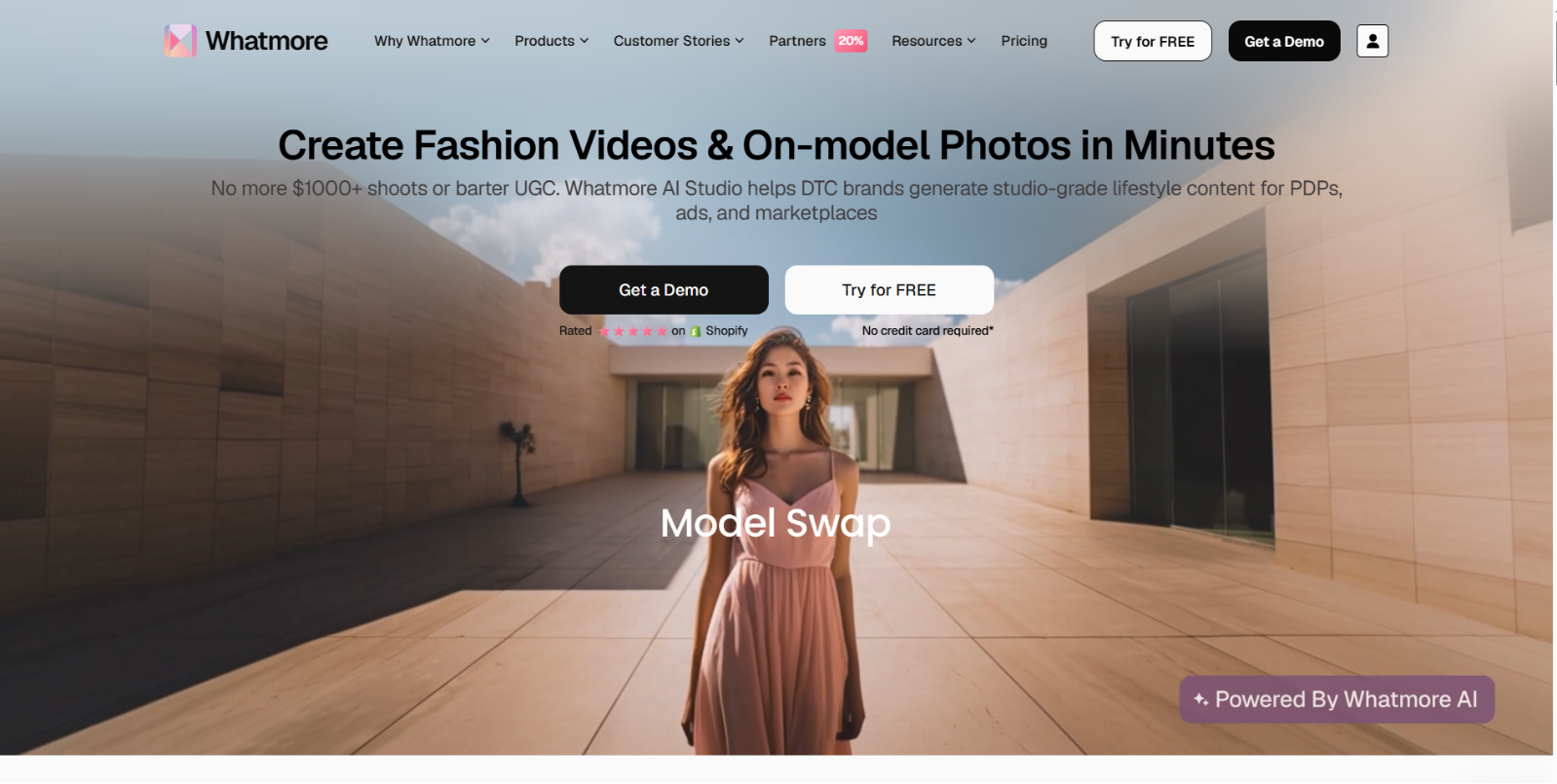Click Get a Demo in header
The image size is (1557, 784).
click(x=1284, y=41)
